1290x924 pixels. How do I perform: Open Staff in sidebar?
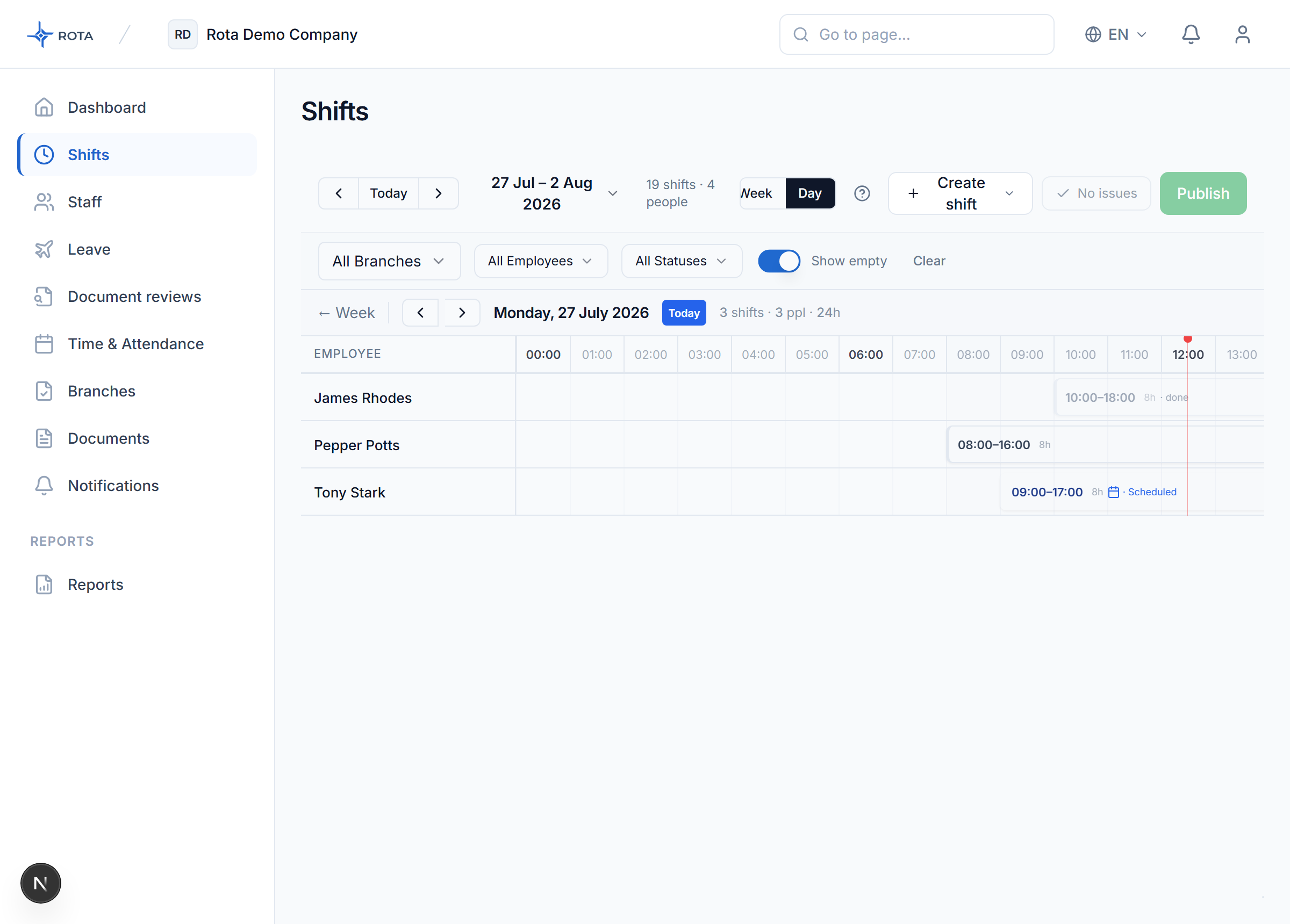pos(138,202)
